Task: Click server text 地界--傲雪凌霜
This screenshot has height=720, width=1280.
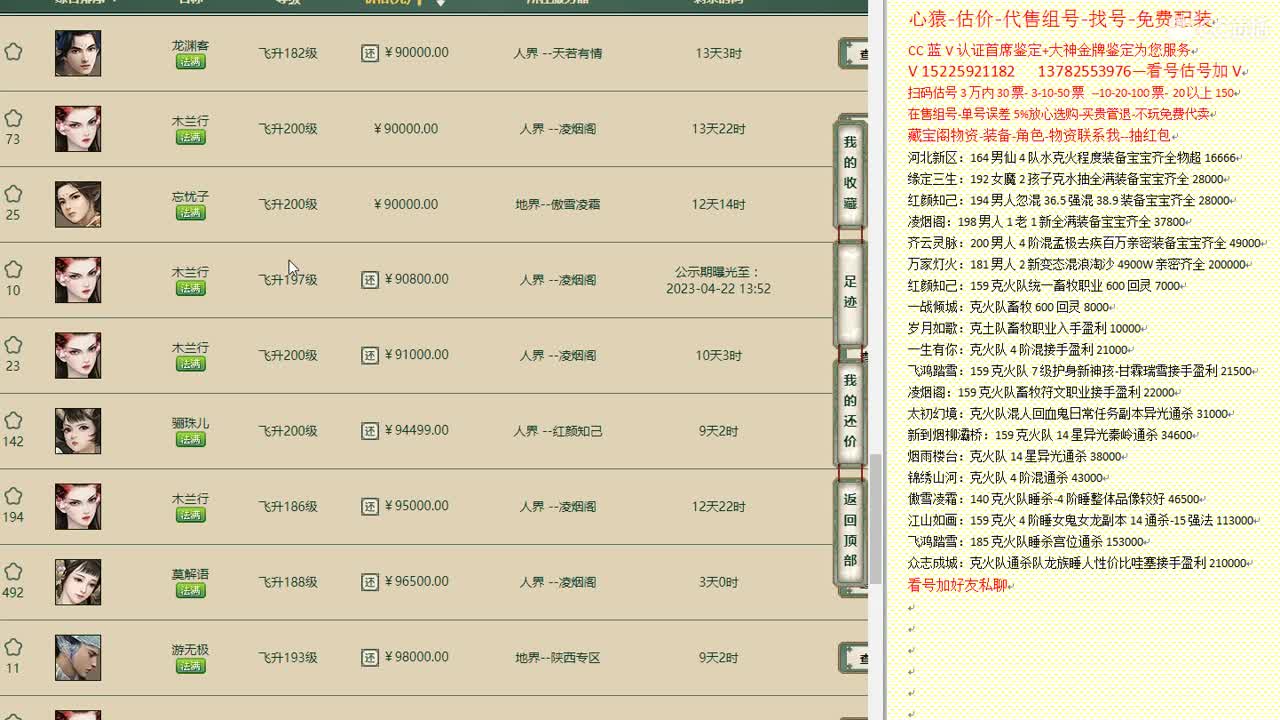Action: click(x=558, y=205)
